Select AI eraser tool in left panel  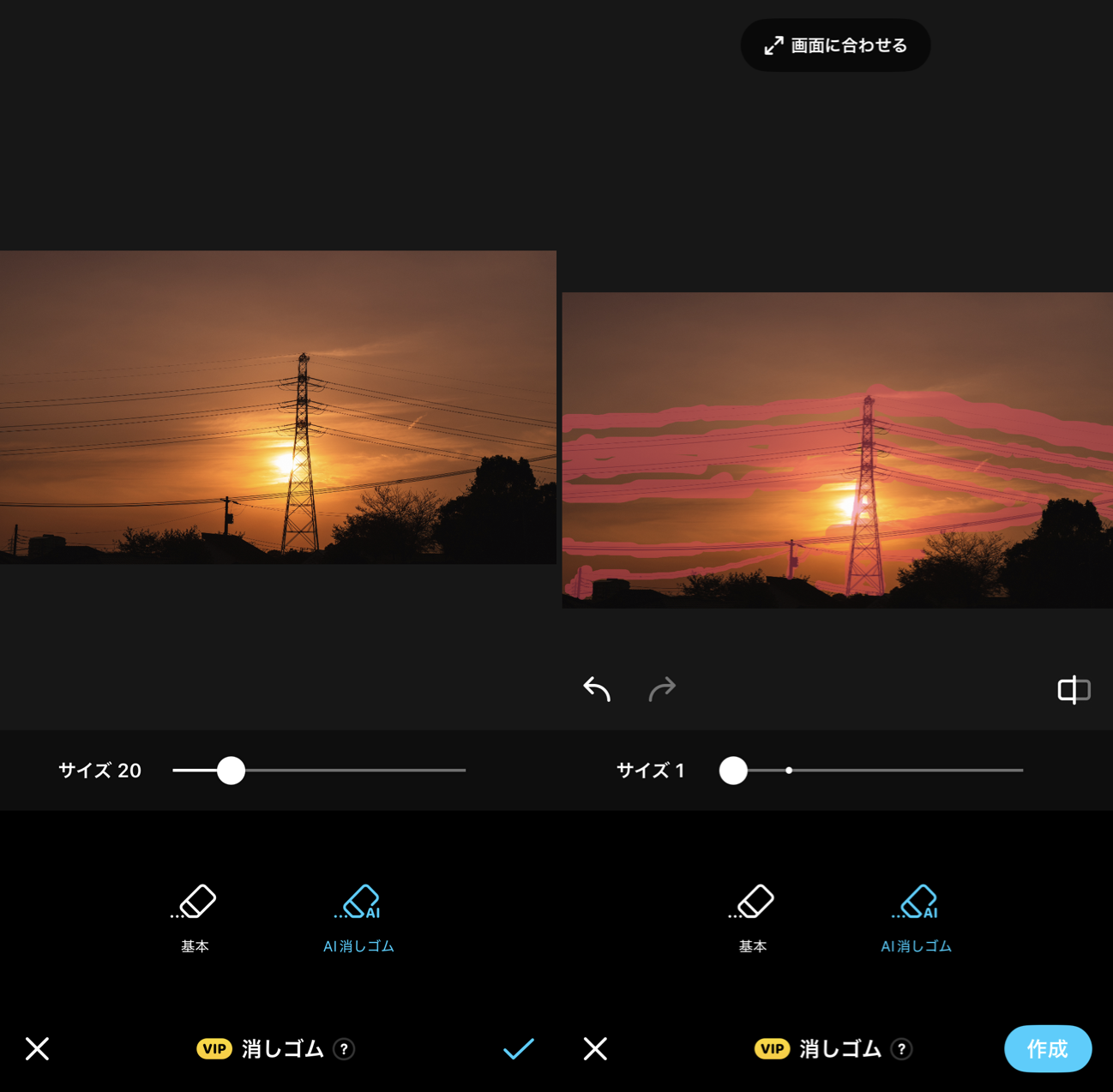[x=358, y=916]
